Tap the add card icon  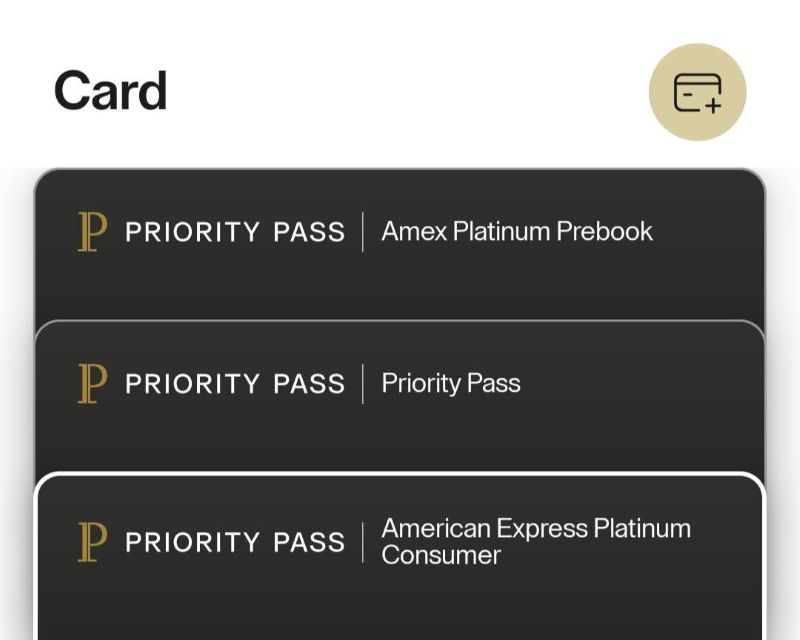[697, 92]
